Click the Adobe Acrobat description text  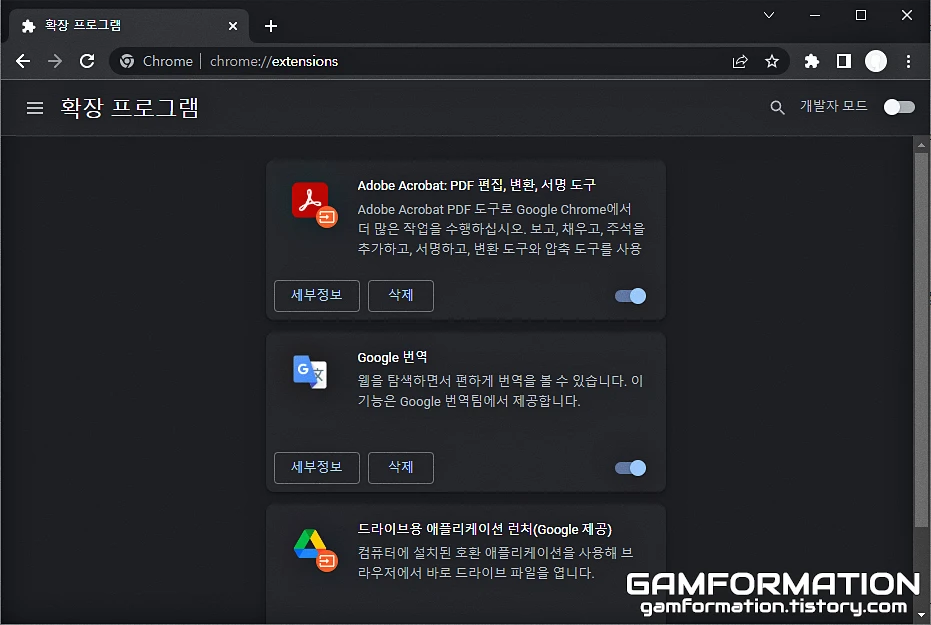tap(501, 229)
